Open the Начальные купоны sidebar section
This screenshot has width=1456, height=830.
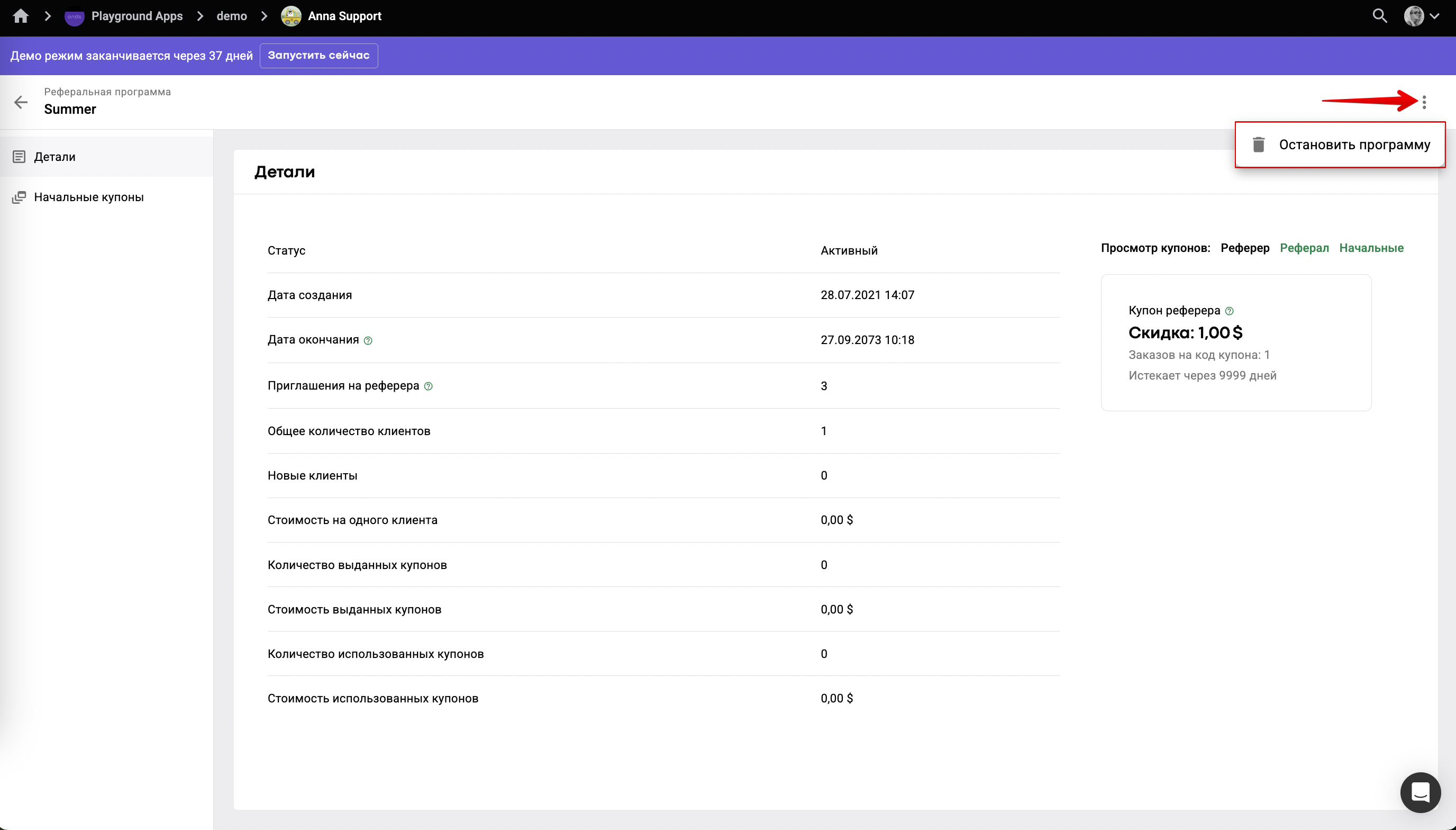pyautogui.click(x=88, y=197)
